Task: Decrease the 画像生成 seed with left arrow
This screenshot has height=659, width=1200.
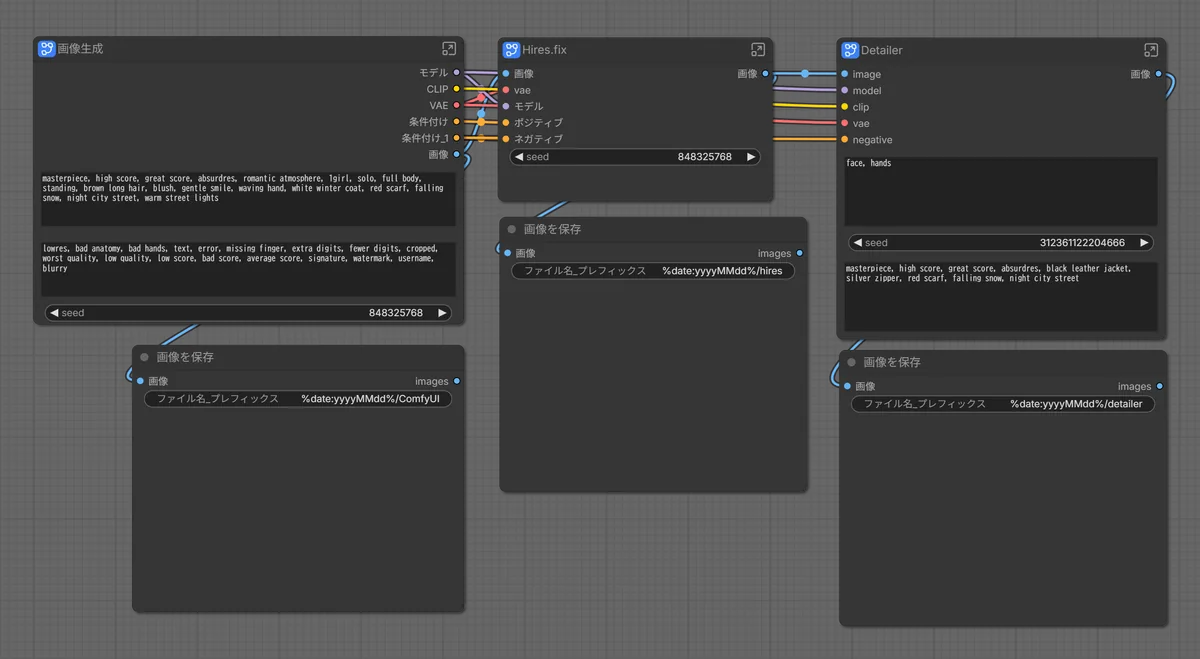Action: pyautogui.click(x=54, y=313)
